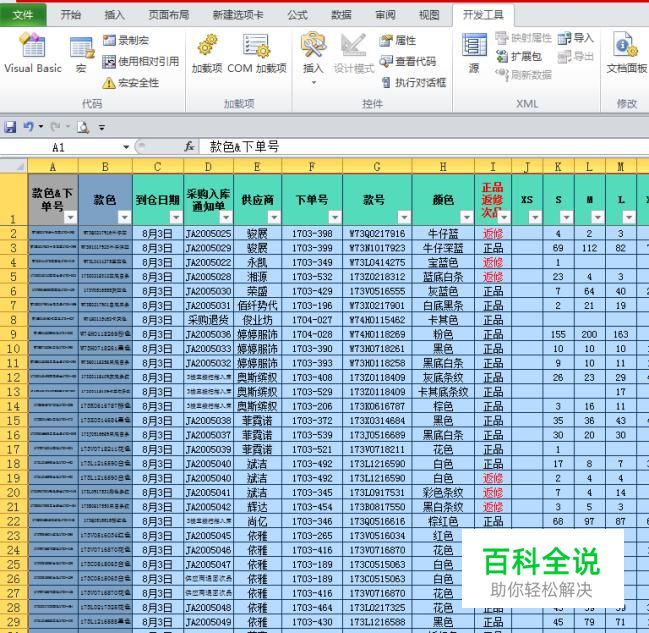Switch to the 新建选项卡 tab

(x=238, y=15)
